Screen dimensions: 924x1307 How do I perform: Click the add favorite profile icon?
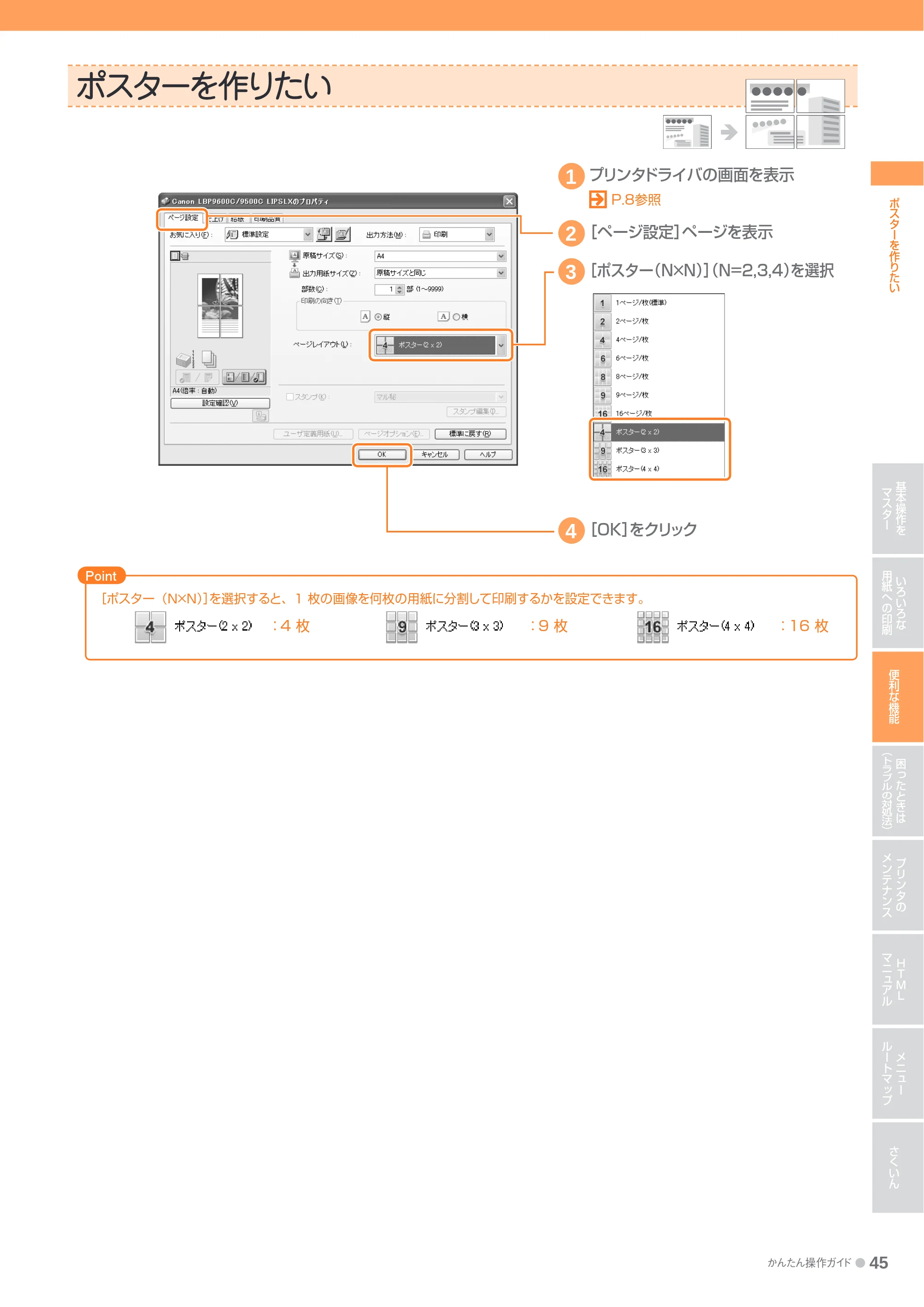click(x=324, y=234)
